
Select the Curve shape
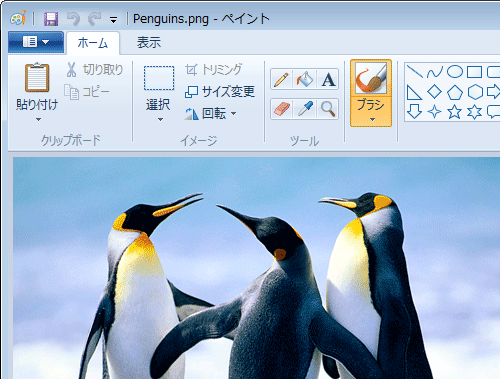click(435, 71)
